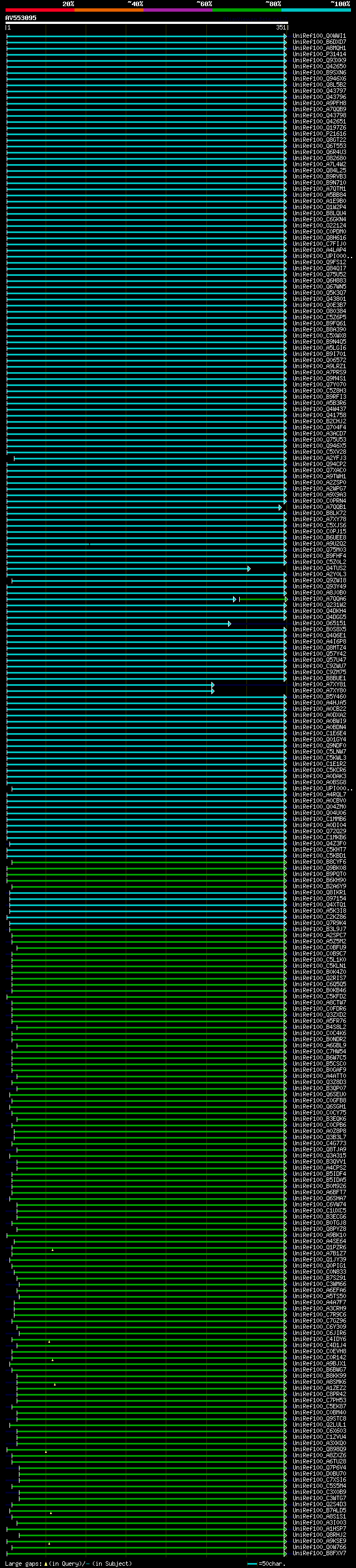
Task: Click the alignment arrow end of A7QQB1 row
Action: pos(280,507)
